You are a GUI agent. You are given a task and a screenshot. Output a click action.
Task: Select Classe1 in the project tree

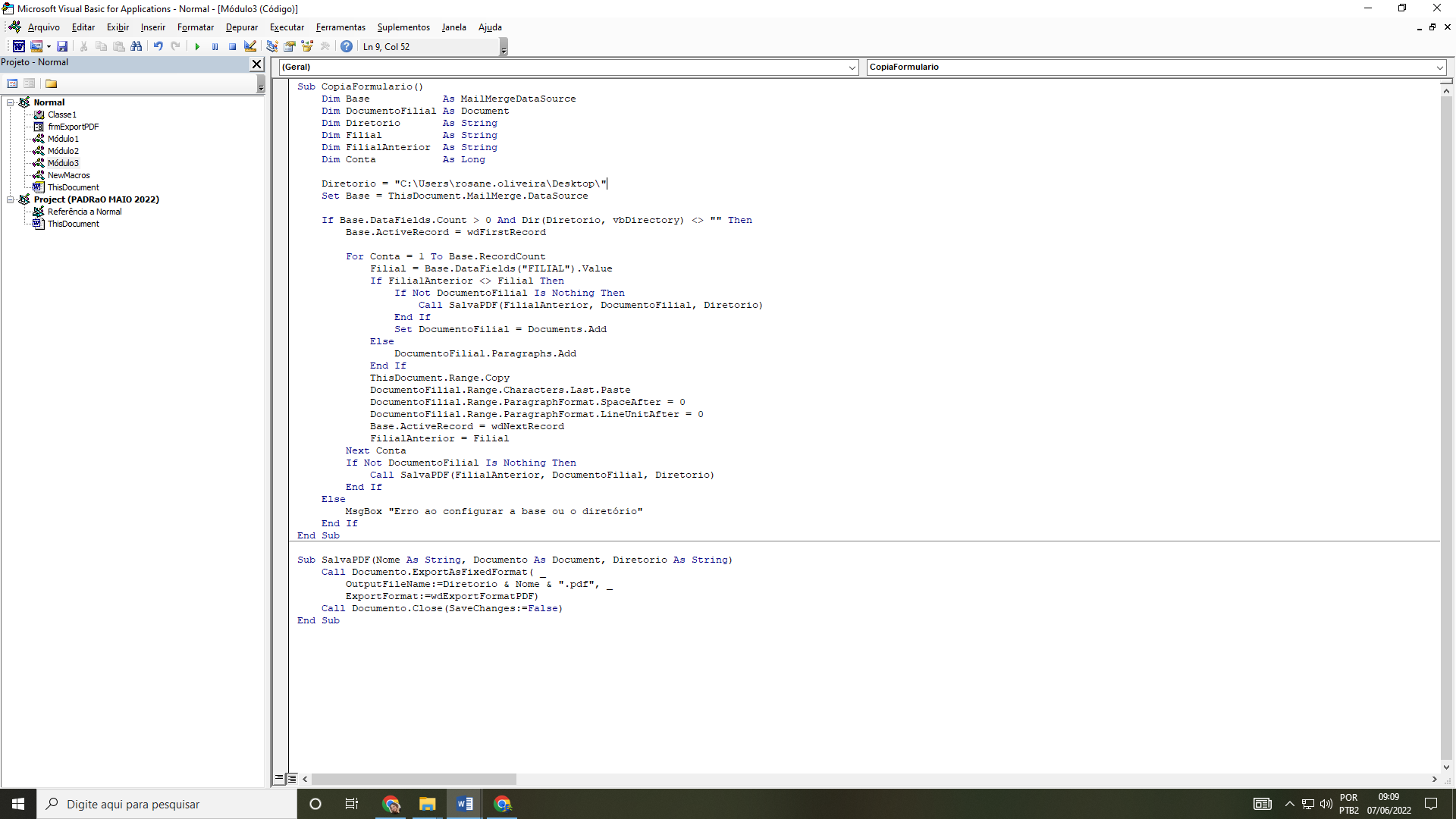tap(61, 115)
